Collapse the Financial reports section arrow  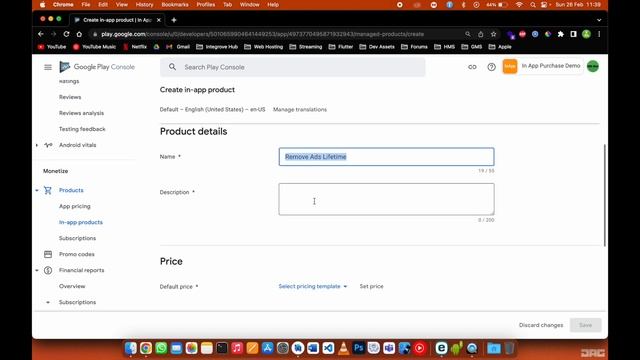pyautogui.click(x=37, y=270)
